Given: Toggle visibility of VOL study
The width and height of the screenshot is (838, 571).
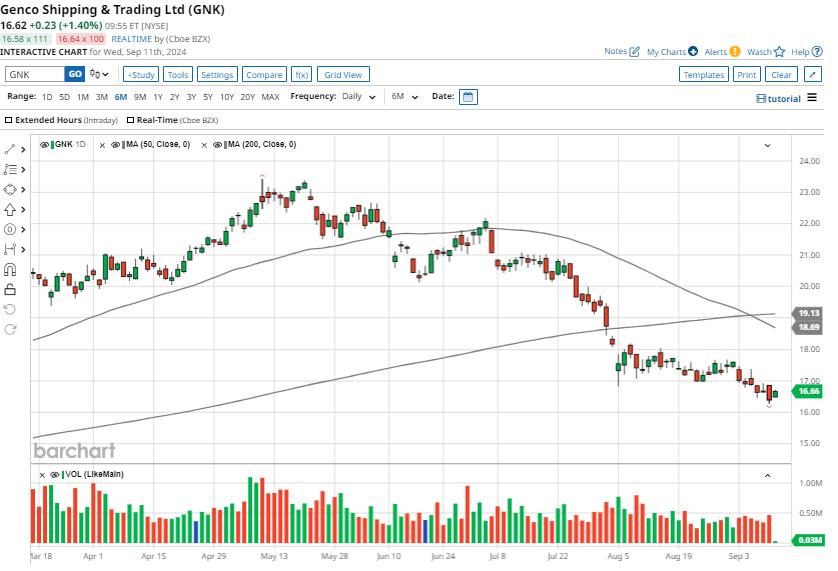Looking at the screenshot, I should pyautogui.click(x=55, y=475).
